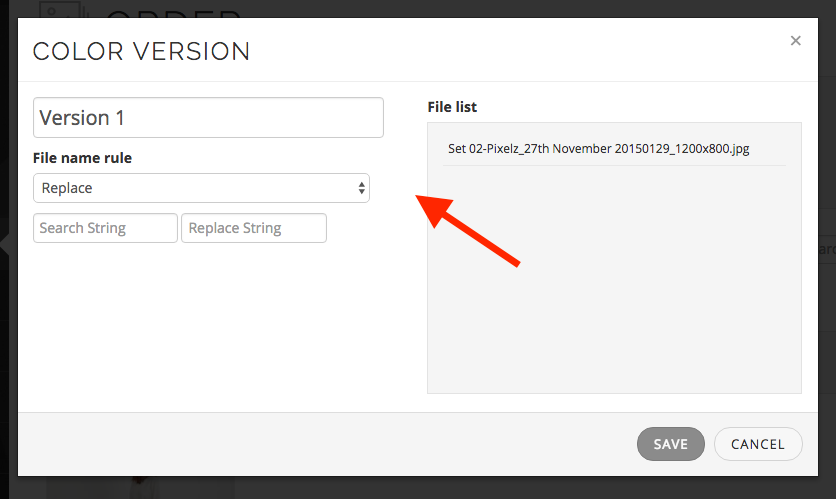Focus the Search String input

(105, 228)
